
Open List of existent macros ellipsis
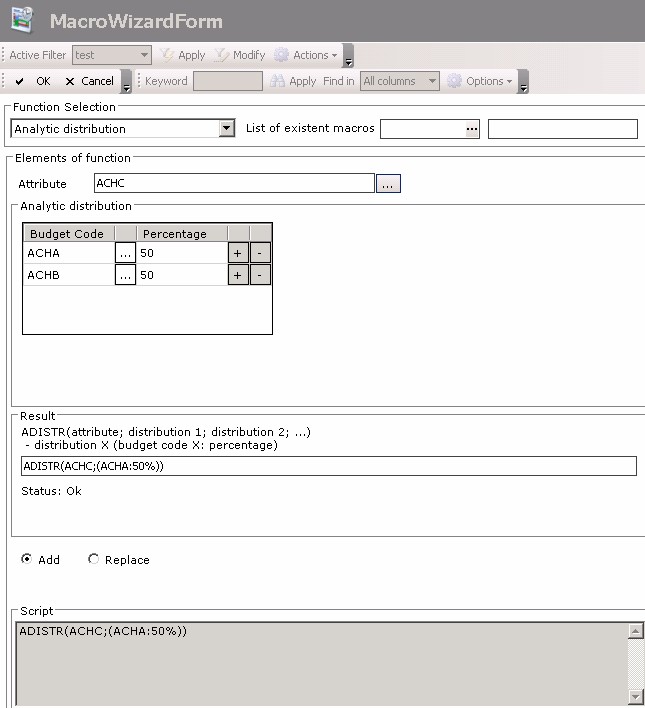click(472, 129)
